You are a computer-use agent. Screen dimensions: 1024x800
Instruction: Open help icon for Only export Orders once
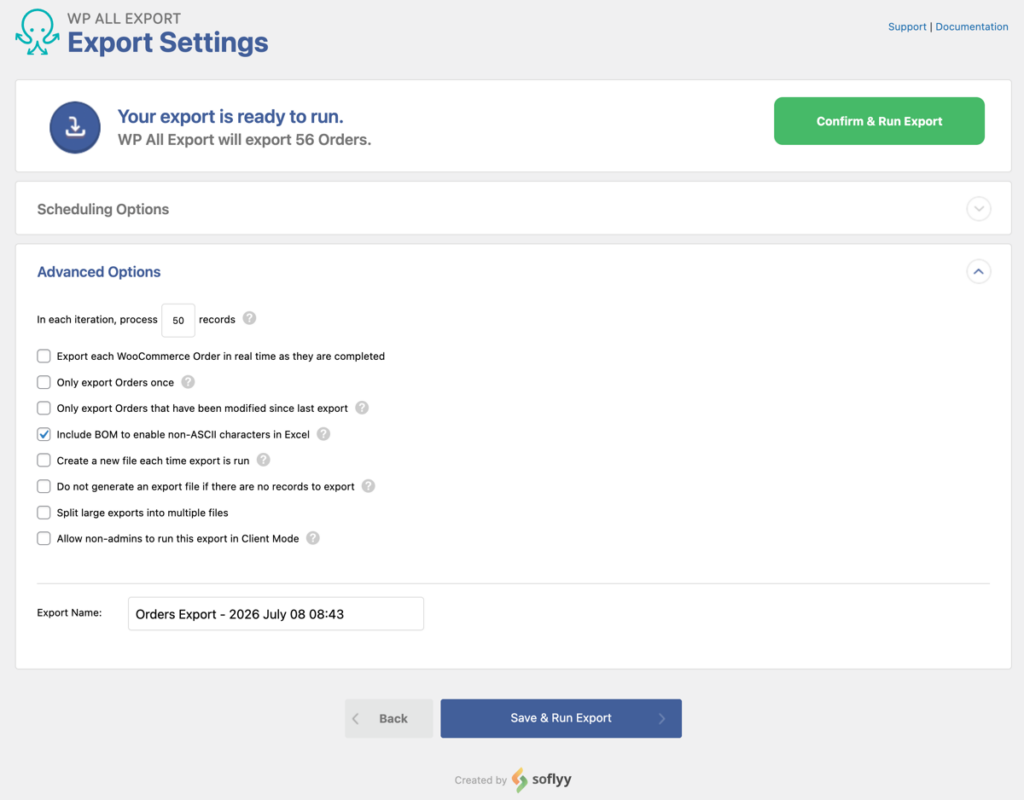[188, 382]
